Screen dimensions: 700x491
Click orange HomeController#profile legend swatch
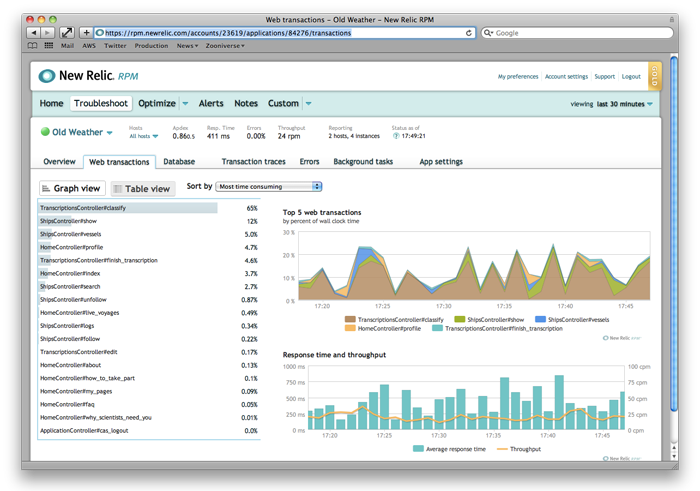[350, 328]
